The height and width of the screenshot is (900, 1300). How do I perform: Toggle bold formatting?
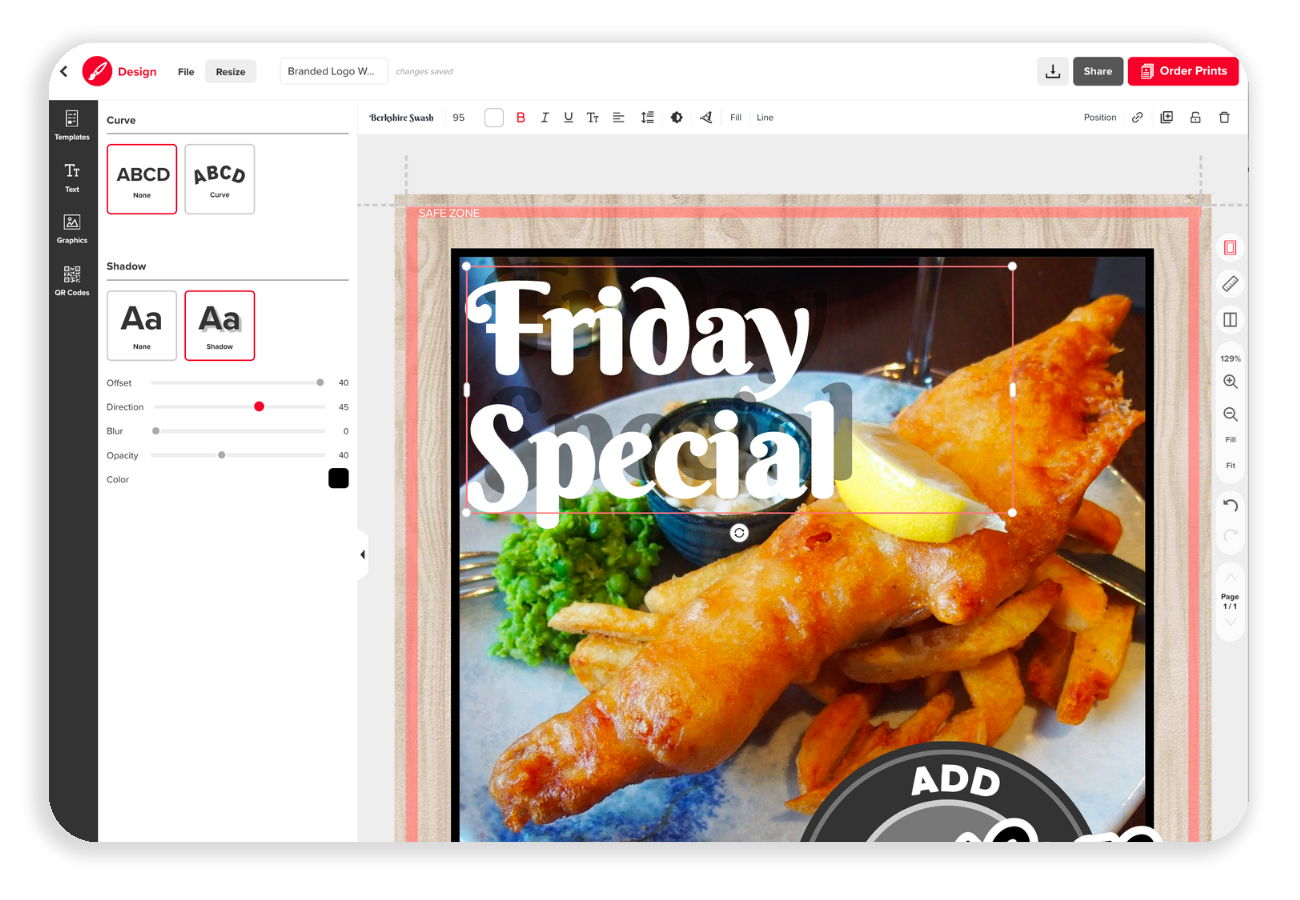520,117
